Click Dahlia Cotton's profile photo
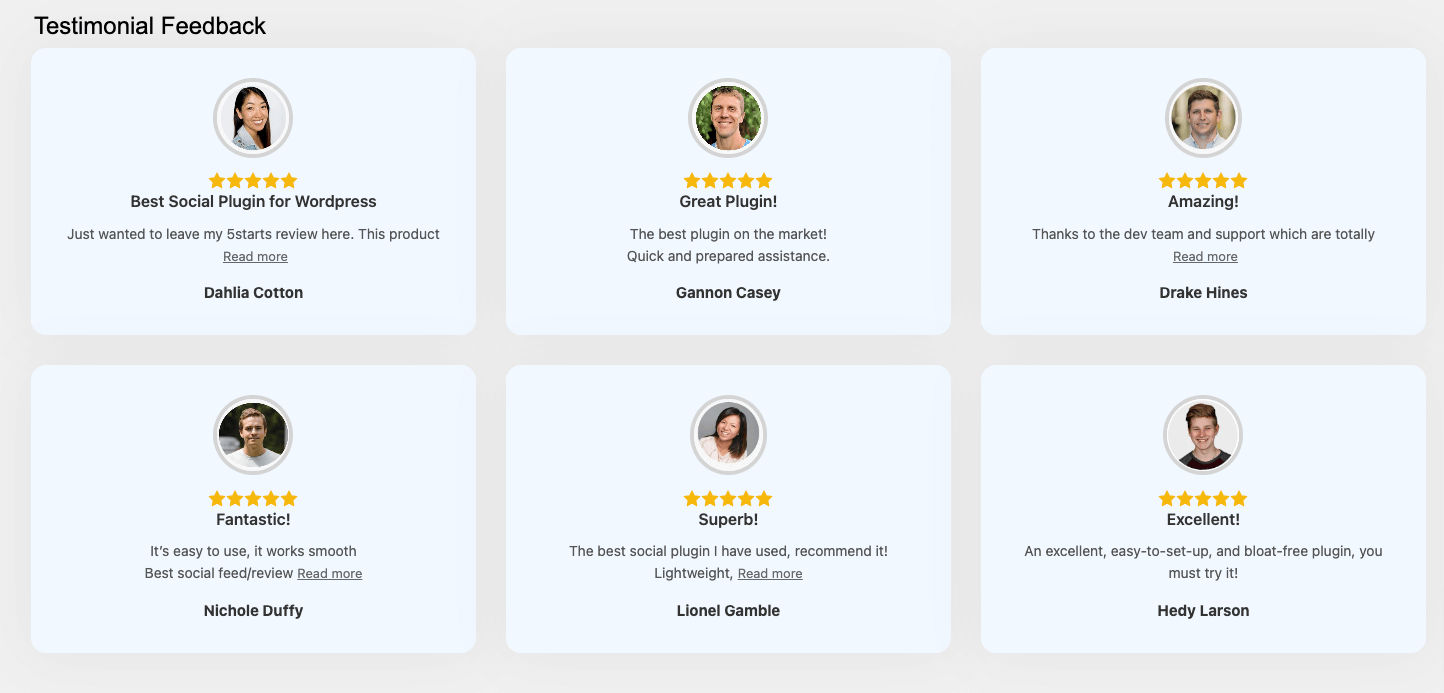This screenshot has width=1444, height=693. [x=253, y=117]
